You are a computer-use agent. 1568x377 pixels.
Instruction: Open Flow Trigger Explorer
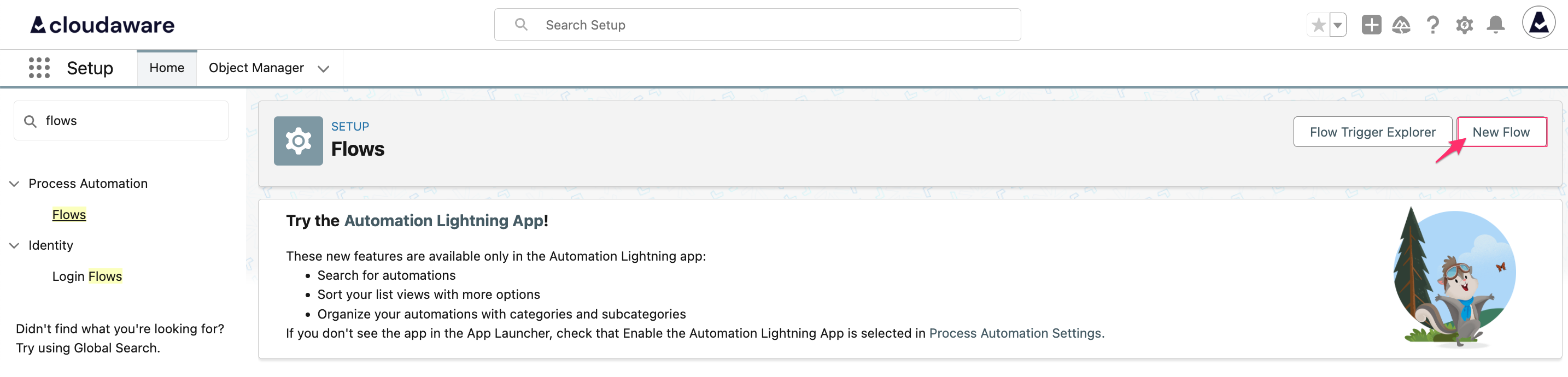click(x=1373, y=131)
